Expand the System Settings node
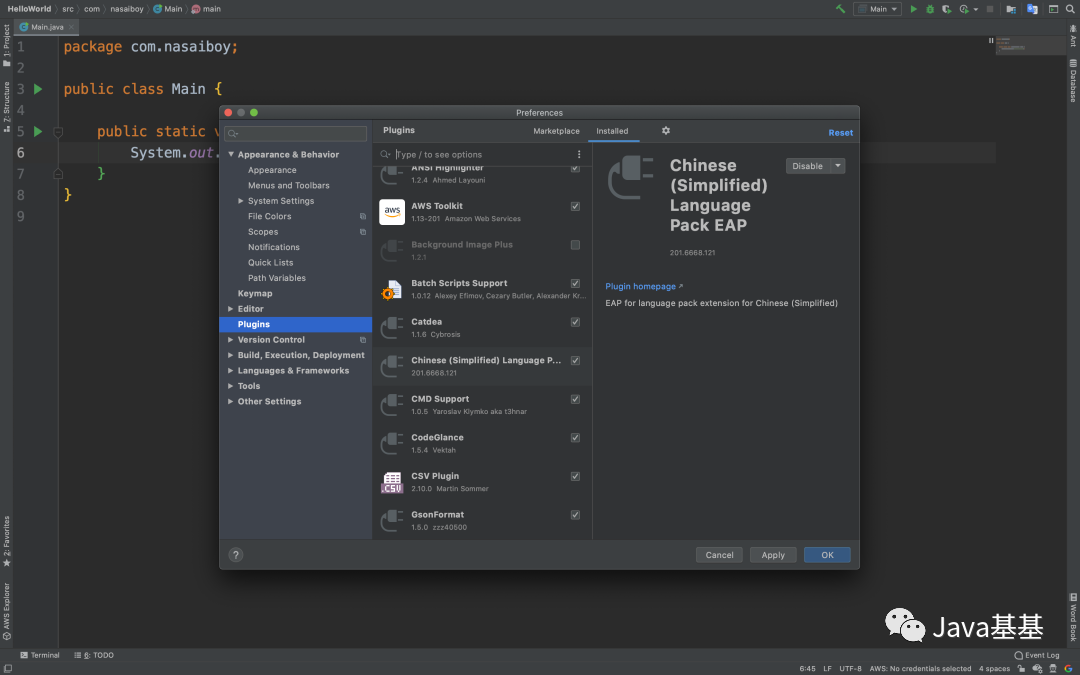 click(241, 201)
